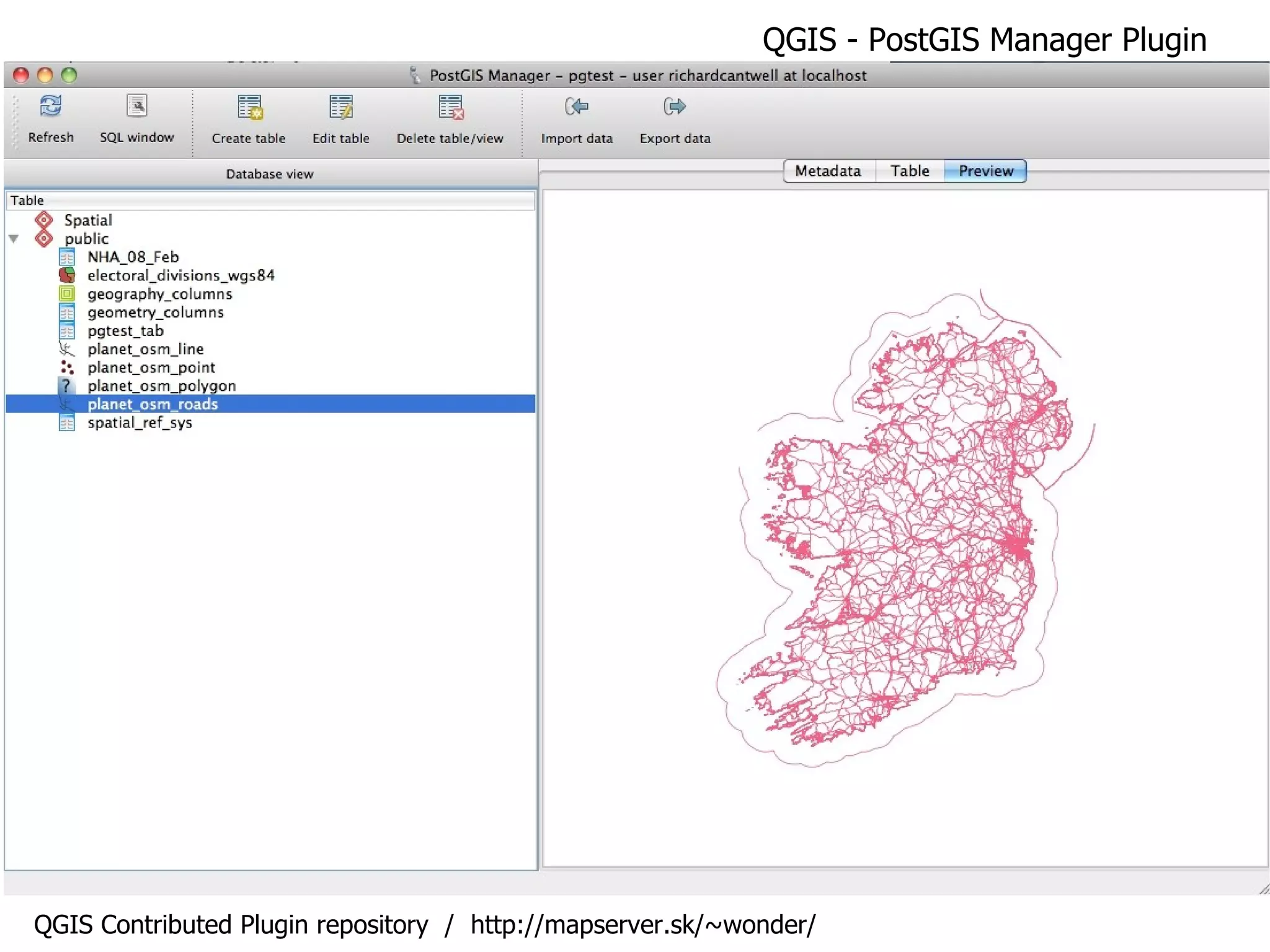Click the Import data arrow icon
Viewport: 1270px width, 952px height.
576,107
